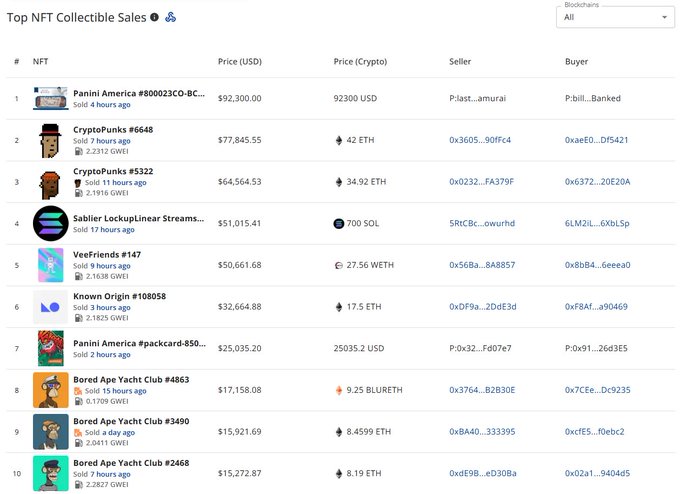Open the Bored Ape Yacht Club #3490 thumbnail

coord(51,432)
